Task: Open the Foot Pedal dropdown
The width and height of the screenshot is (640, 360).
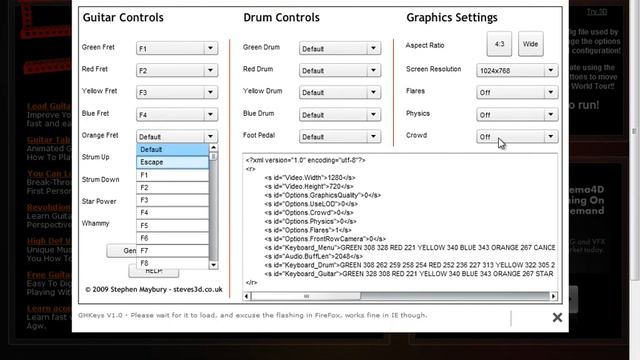Action: tap(340, 136)
